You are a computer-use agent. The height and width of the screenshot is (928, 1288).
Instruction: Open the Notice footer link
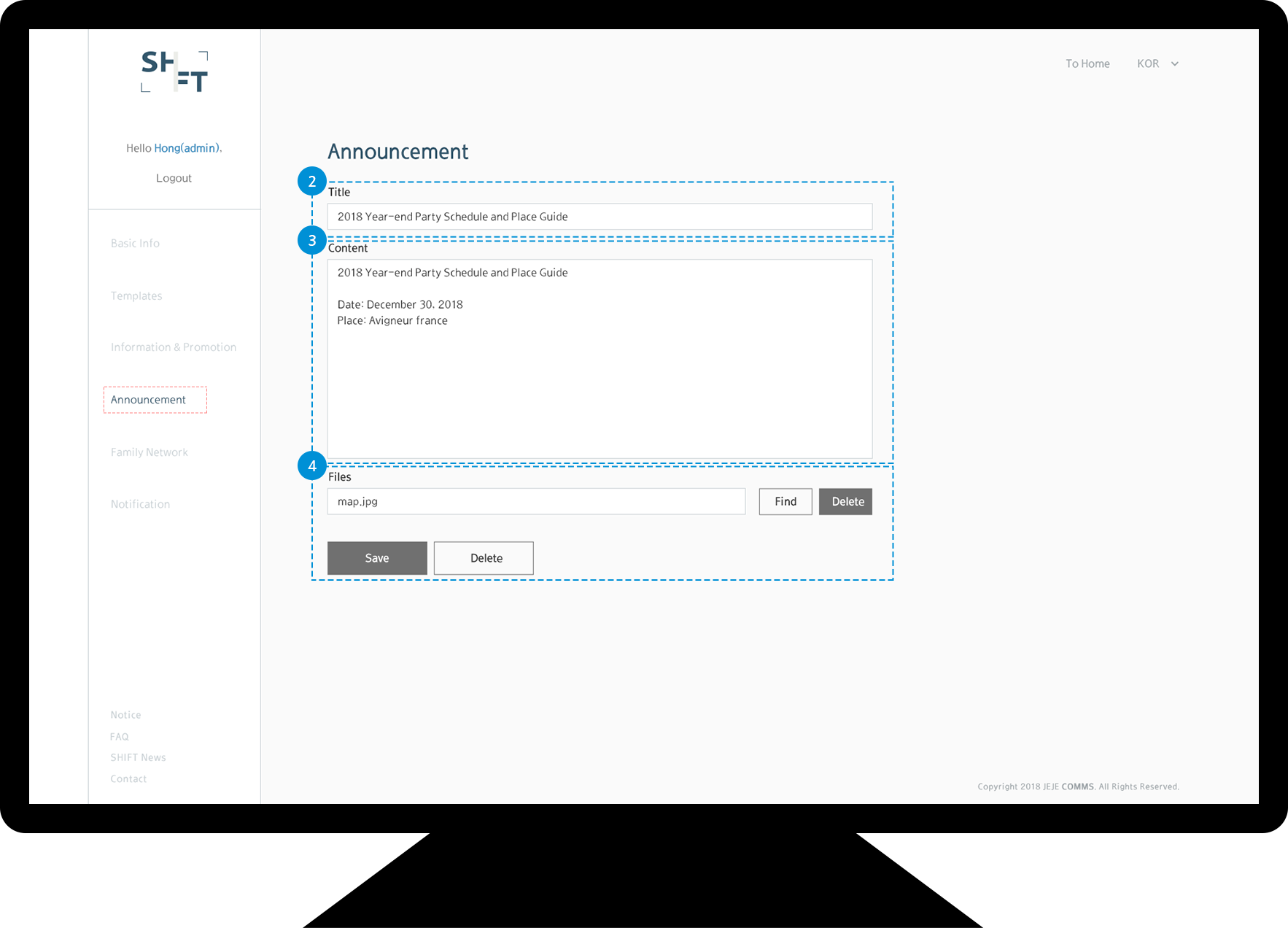(125, 715)
